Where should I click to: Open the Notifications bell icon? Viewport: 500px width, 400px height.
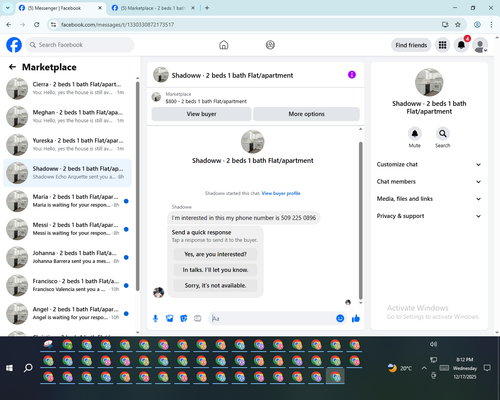click(461, 45)
